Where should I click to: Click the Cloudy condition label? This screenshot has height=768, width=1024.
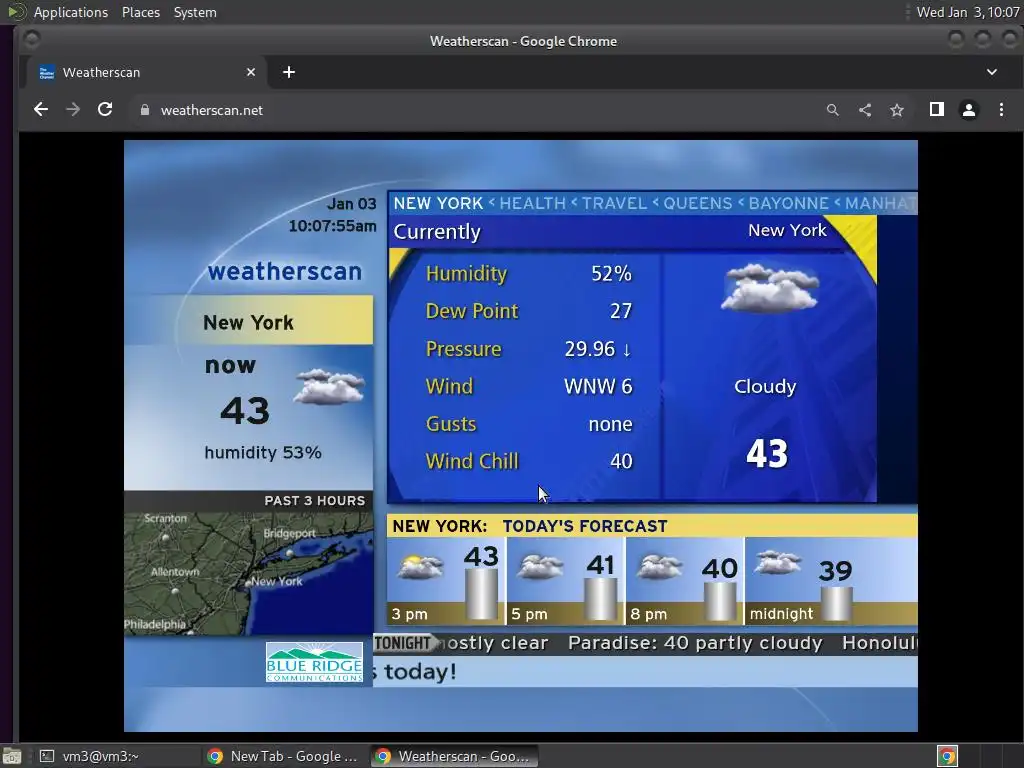pos(765,387)
